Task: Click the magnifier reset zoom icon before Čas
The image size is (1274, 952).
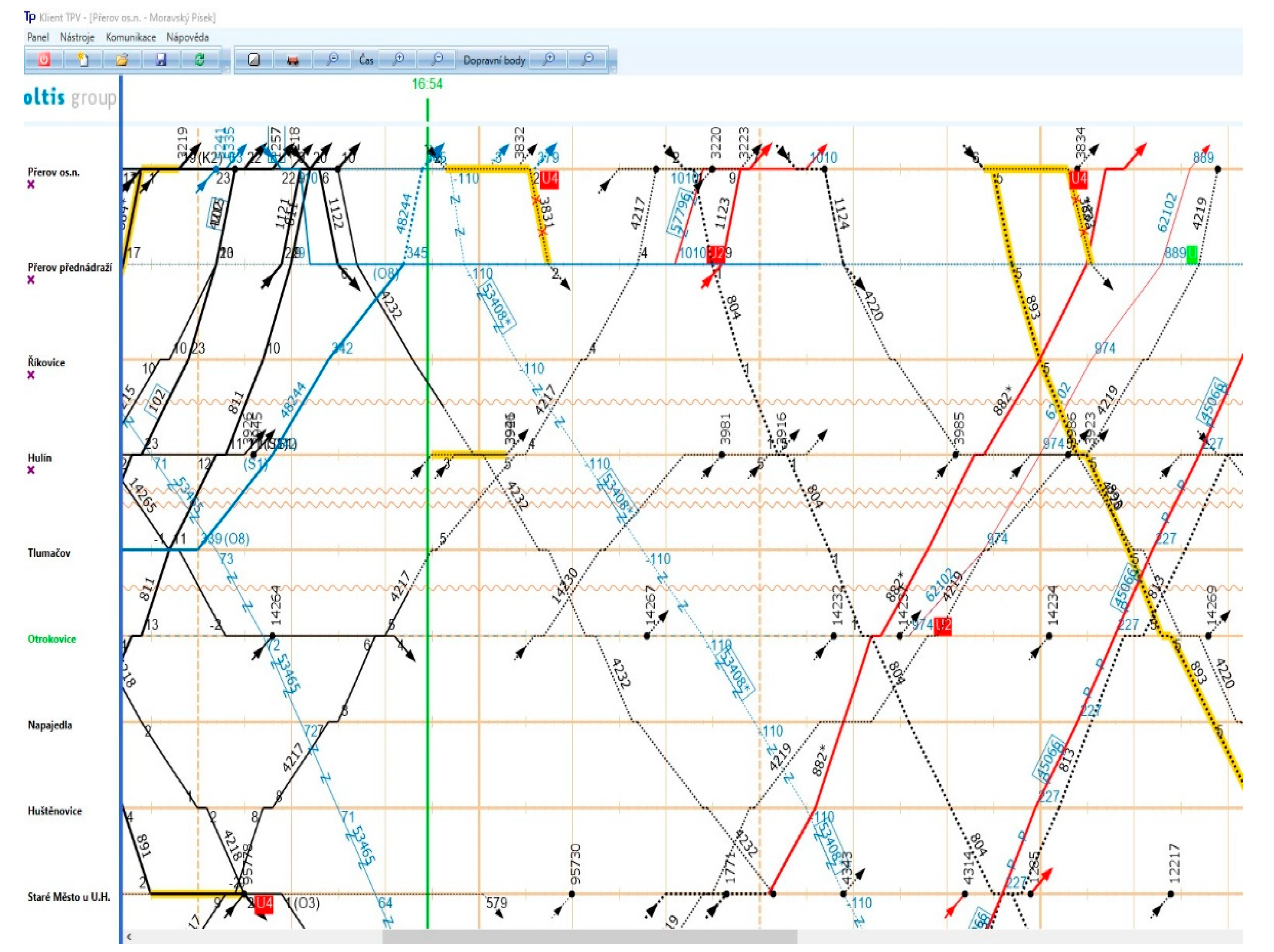Action: (332, 59)
